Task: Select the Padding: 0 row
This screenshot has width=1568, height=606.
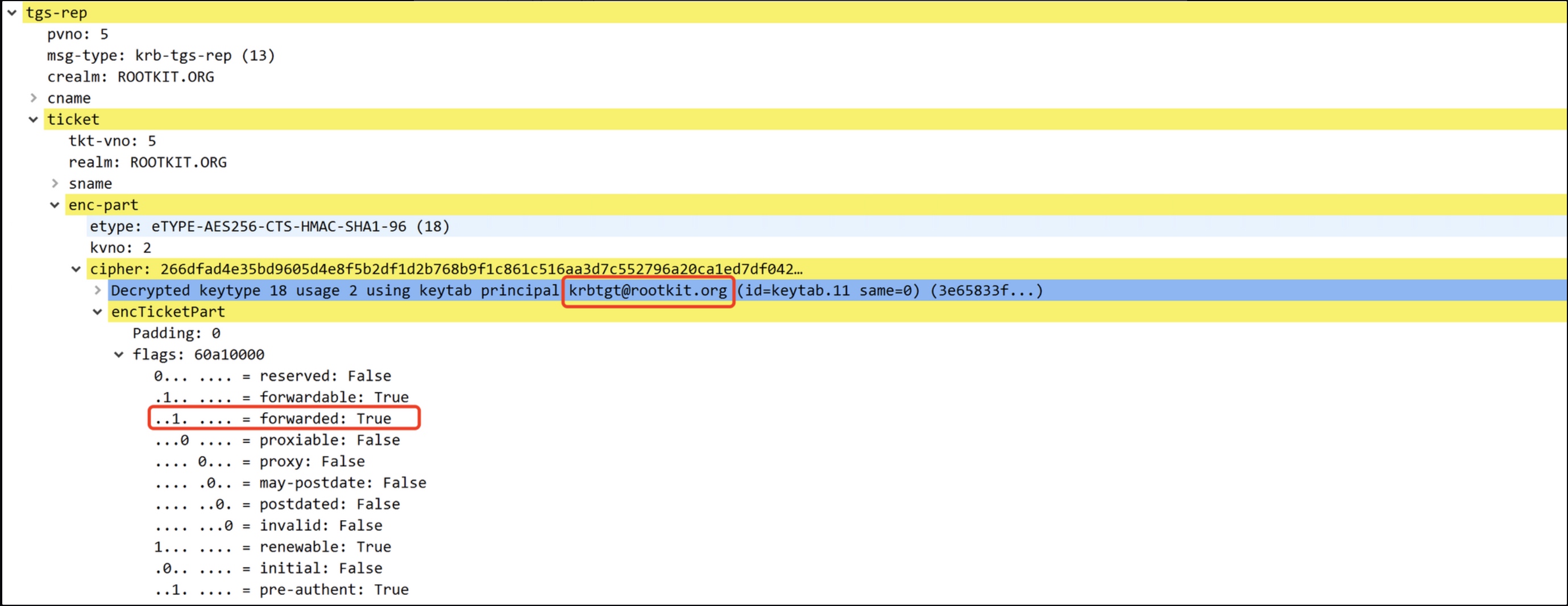Action: coord(176,334)
